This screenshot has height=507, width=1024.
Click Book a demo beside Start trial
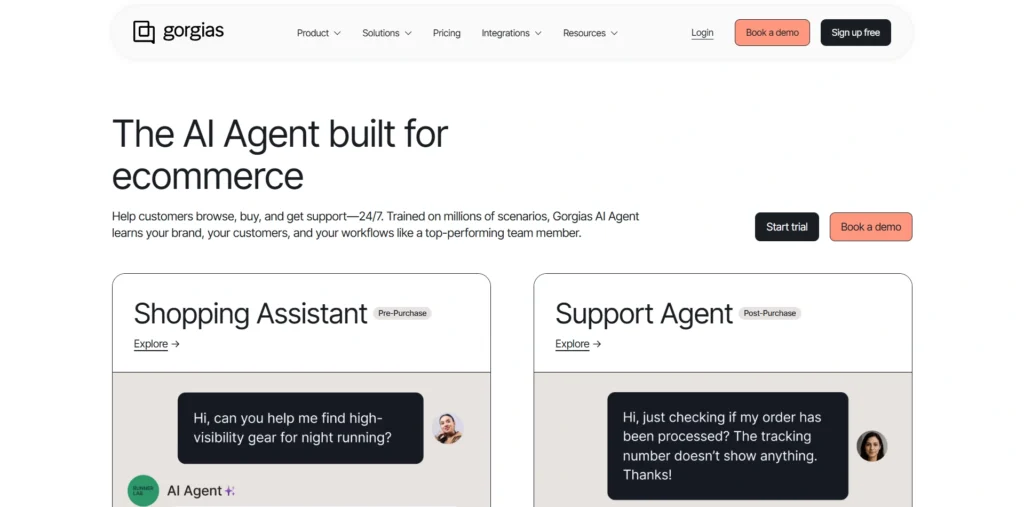coord(871,227)
